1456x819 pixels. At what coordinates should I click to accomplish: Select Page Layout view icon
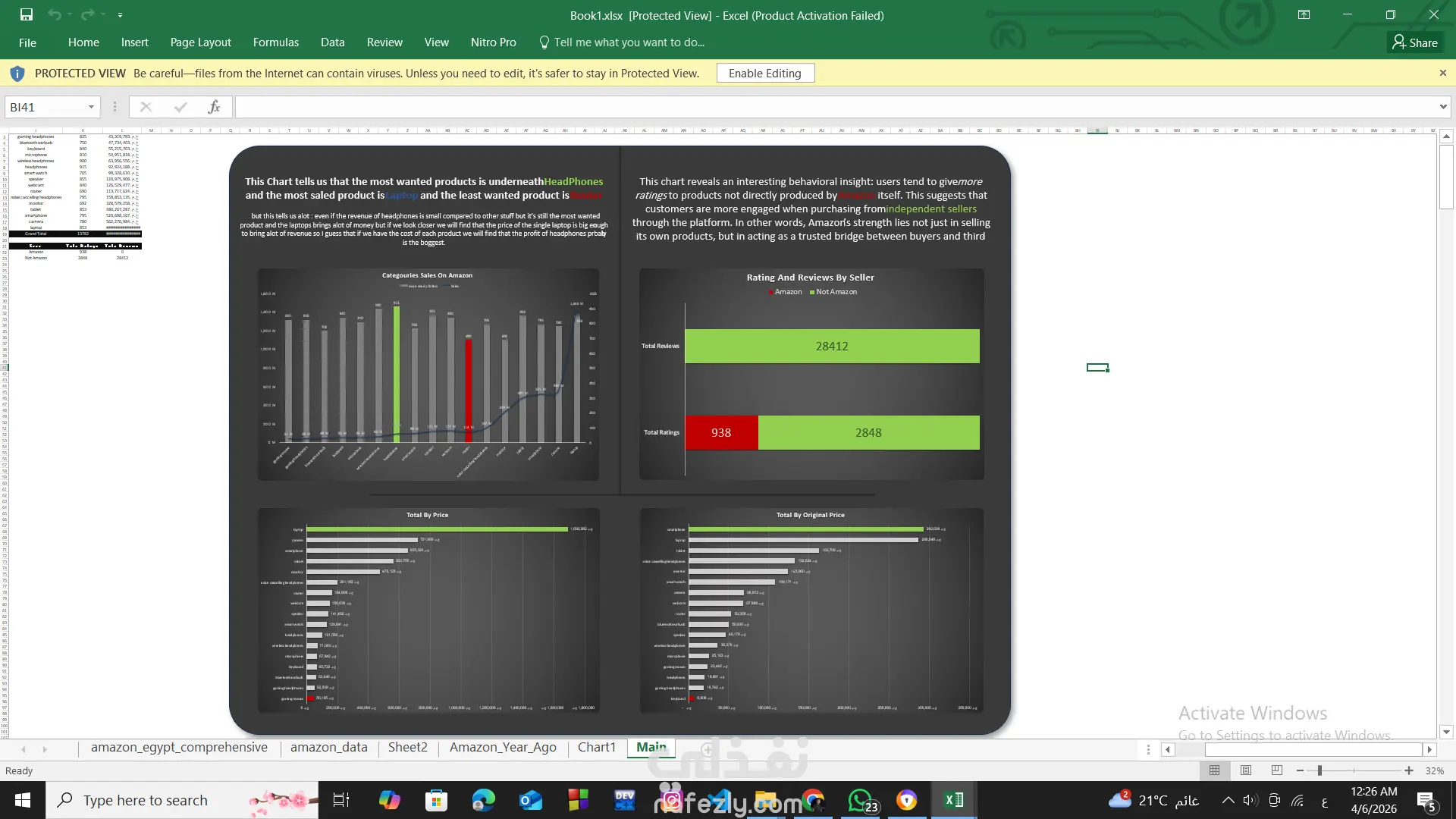pyautogui.click(x=1246, y=770)
